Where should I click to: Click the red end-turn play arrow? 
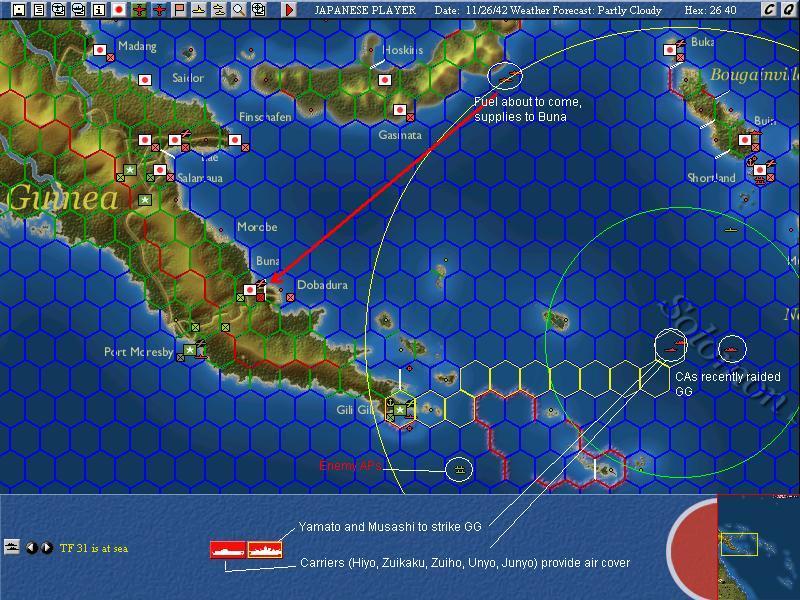289,9
